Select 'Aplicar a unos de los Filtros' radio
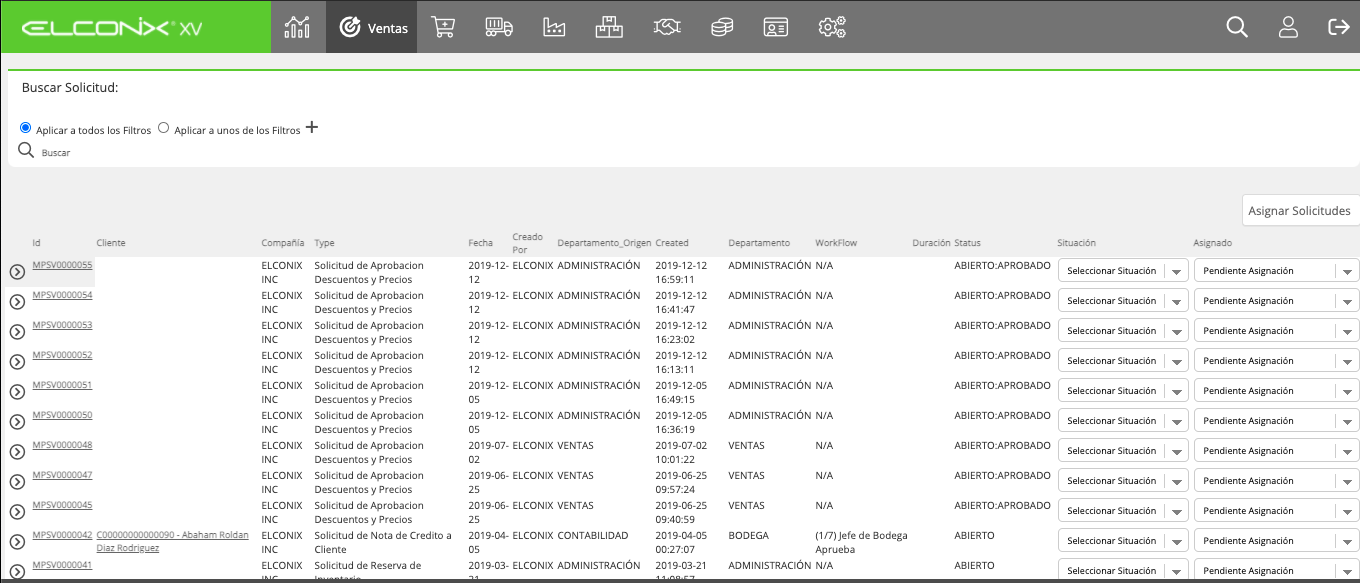This screenshot has height=583, width=1360. [x=164, y=128]
